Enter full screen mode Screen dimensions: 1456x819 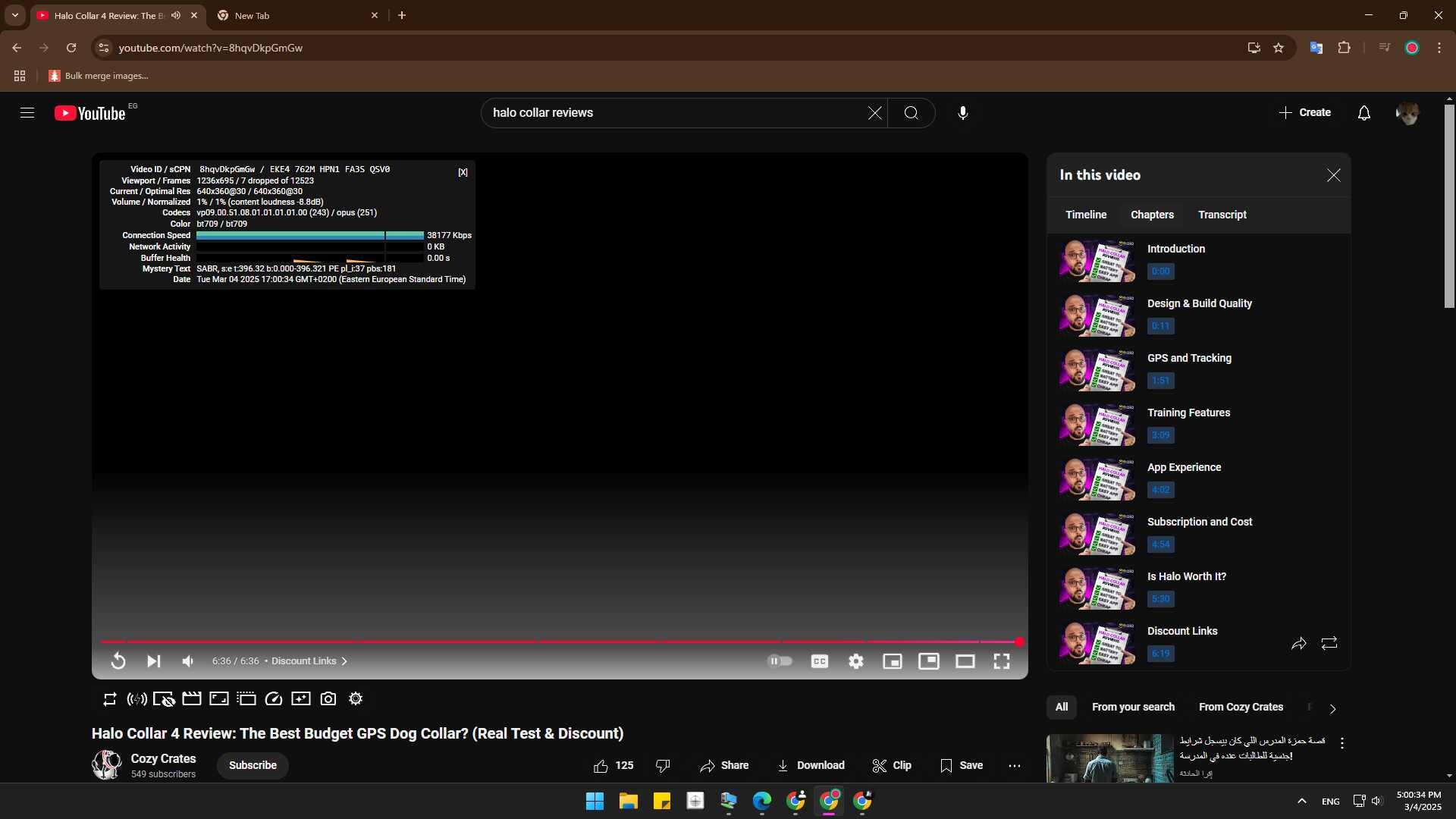point(1002,661)
